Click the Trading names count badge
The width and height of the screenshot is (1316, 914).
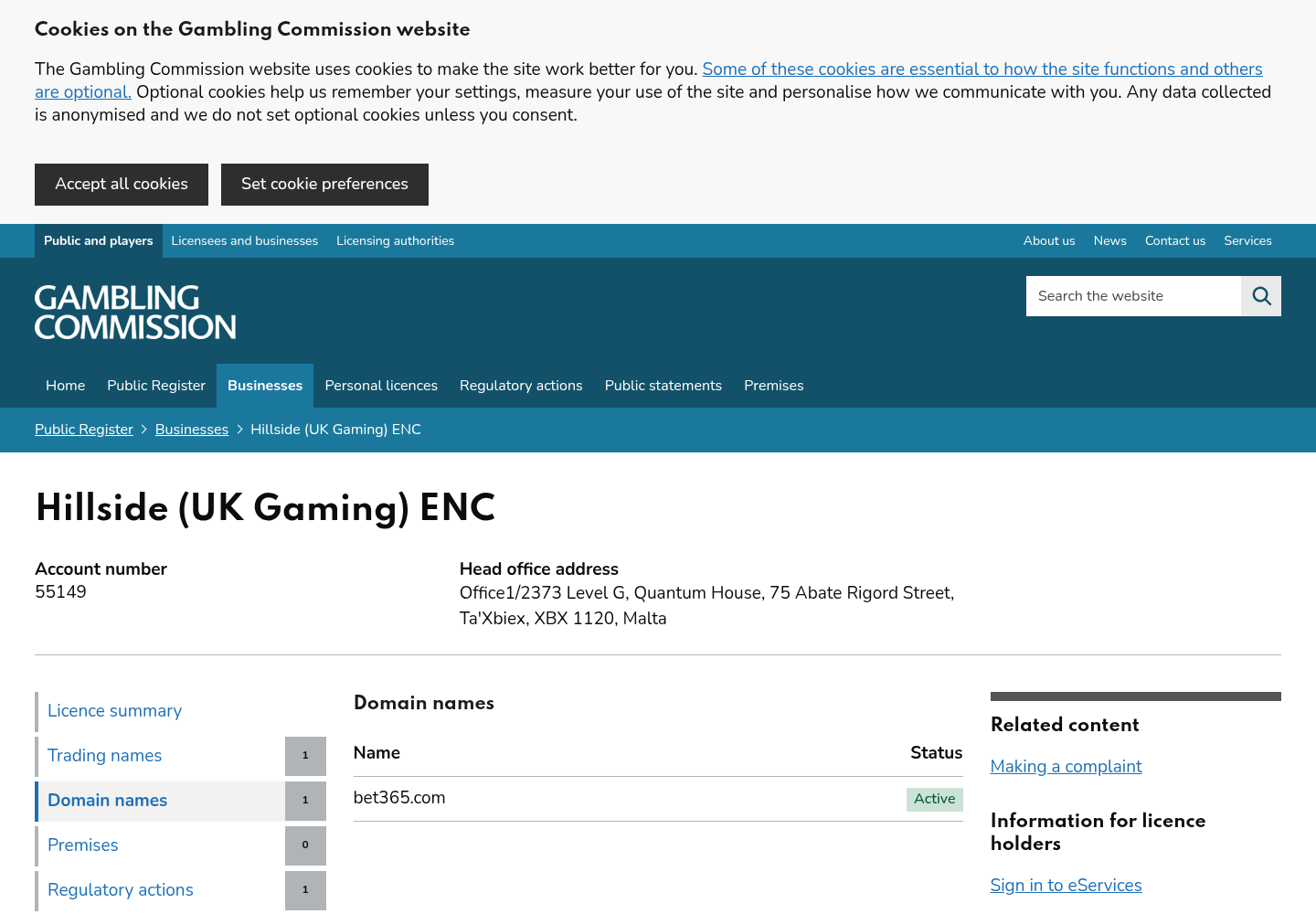point(305,756)
